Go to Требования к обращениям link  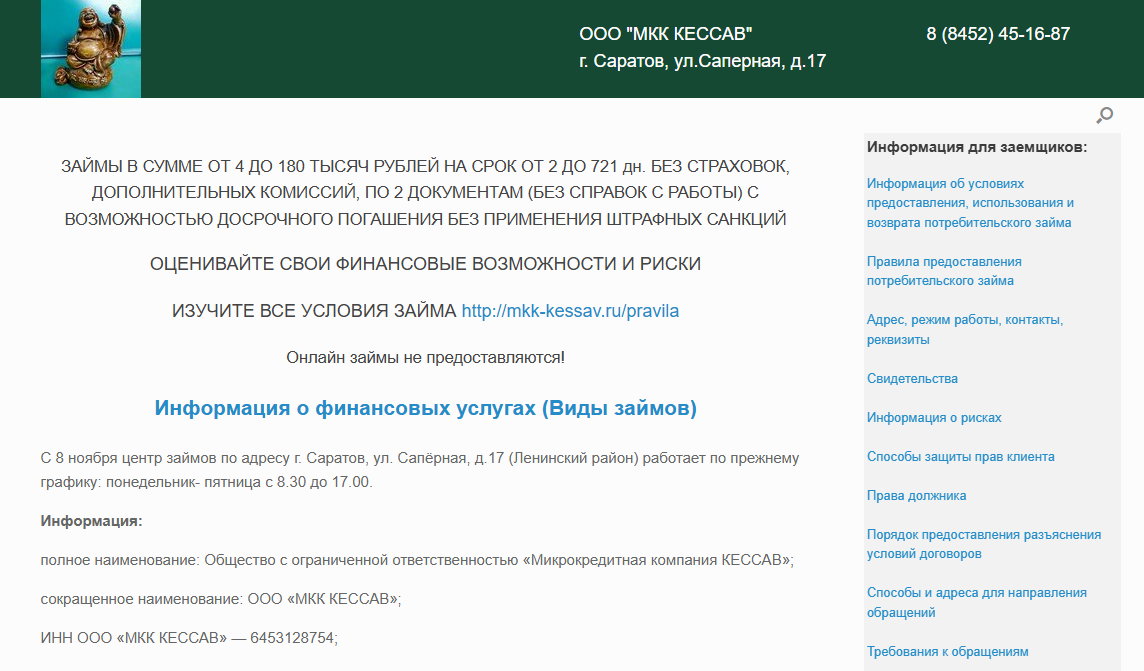tap(947, 652)
